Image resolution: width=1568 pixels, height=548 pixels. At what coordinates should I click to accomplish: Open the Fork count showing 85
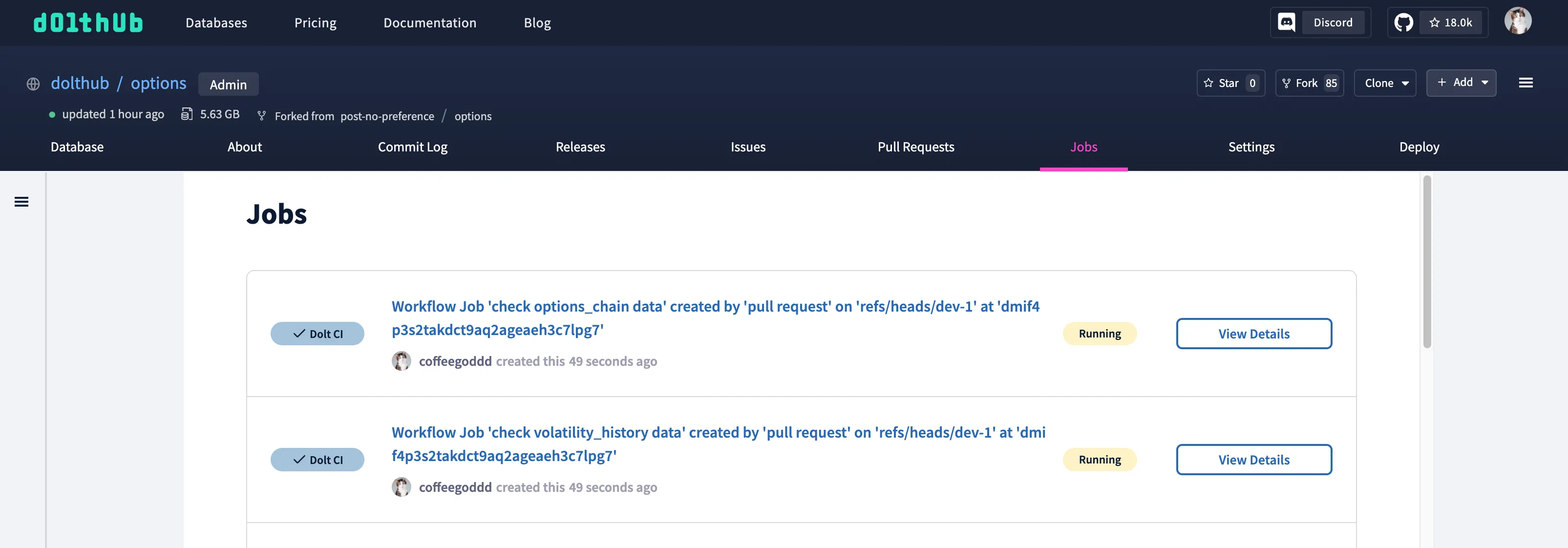pos(1309,83)
